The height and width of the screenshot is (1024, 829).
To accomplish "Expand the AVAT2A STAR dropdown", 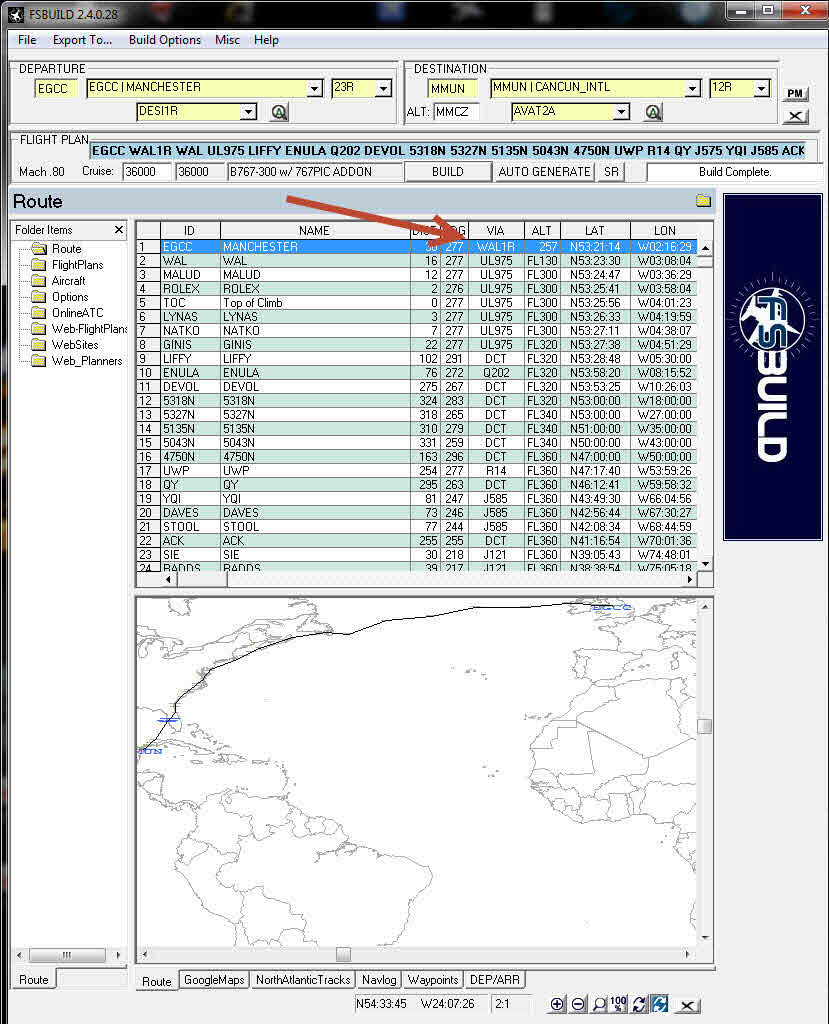I will pos(622,112).
